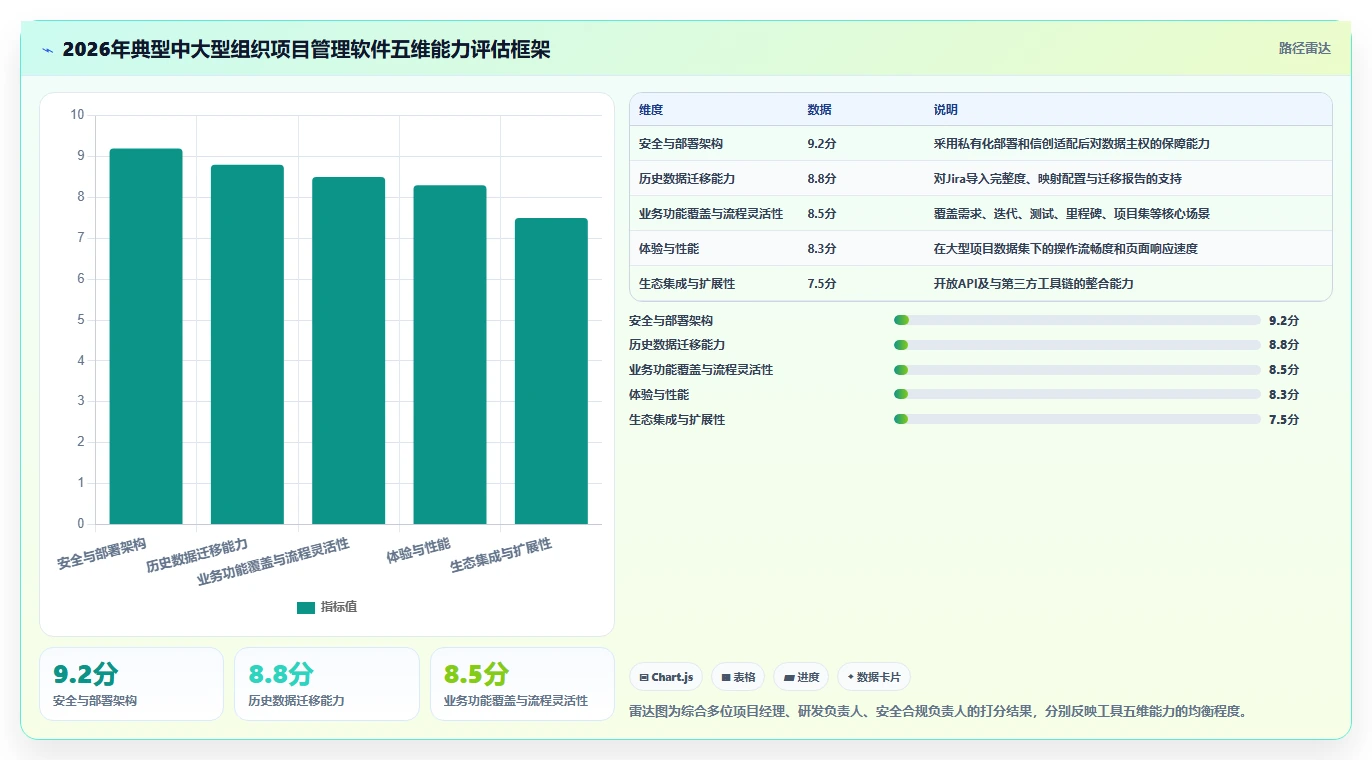Image resolution: width=1372 pixels, height=760 pixels.
Task: Click the 9.2分 table cell
Action: pos(822,144)
